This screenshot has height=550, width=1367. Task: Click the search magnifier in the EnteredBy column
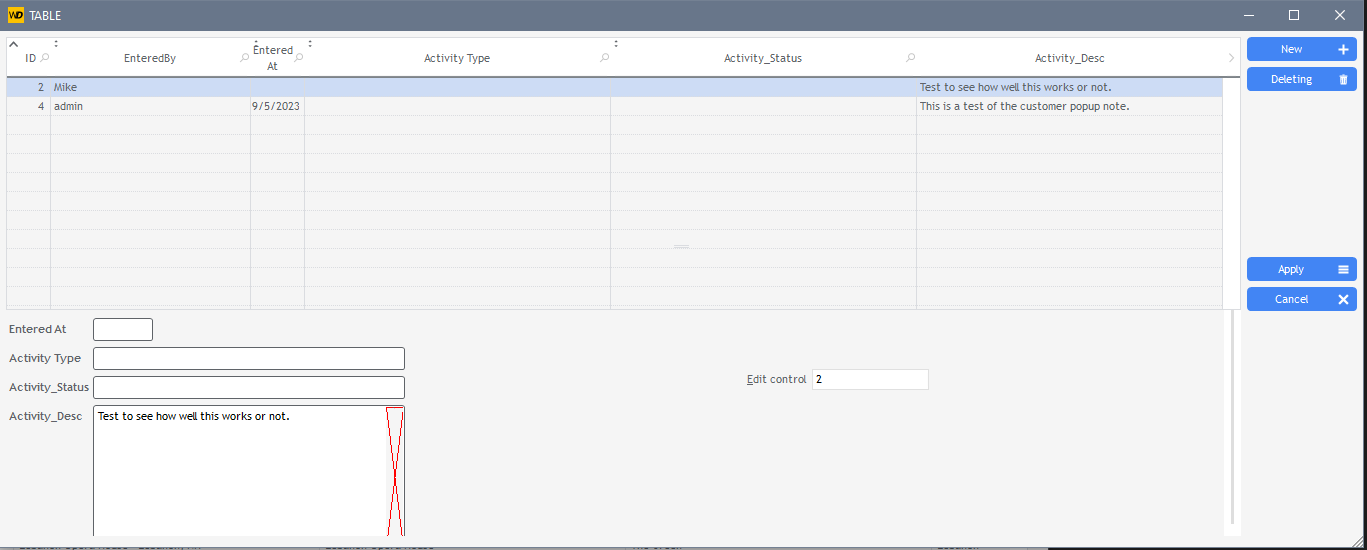tap(245, 58)
